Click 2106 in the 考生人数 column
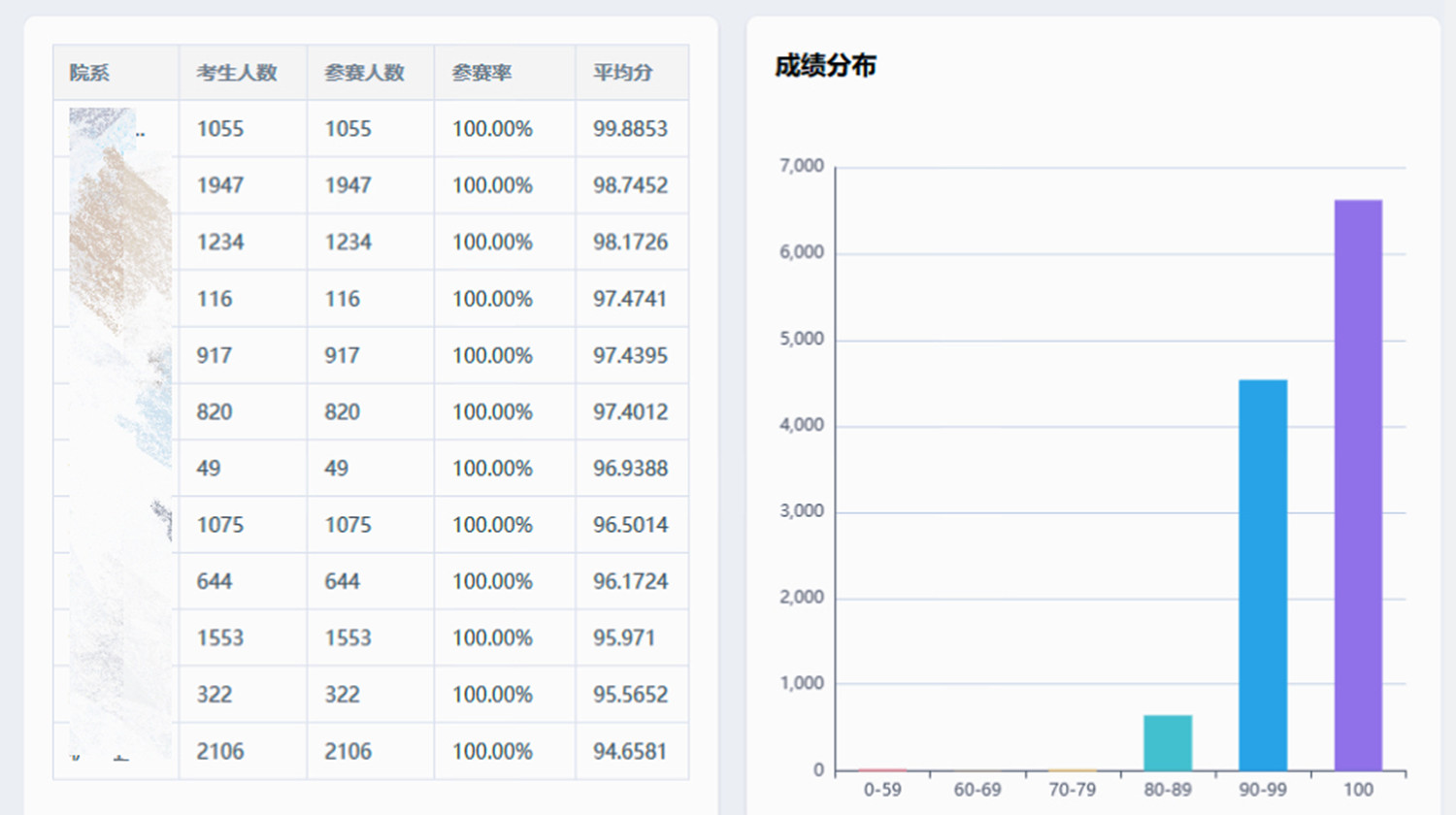 tap(220, 751)
